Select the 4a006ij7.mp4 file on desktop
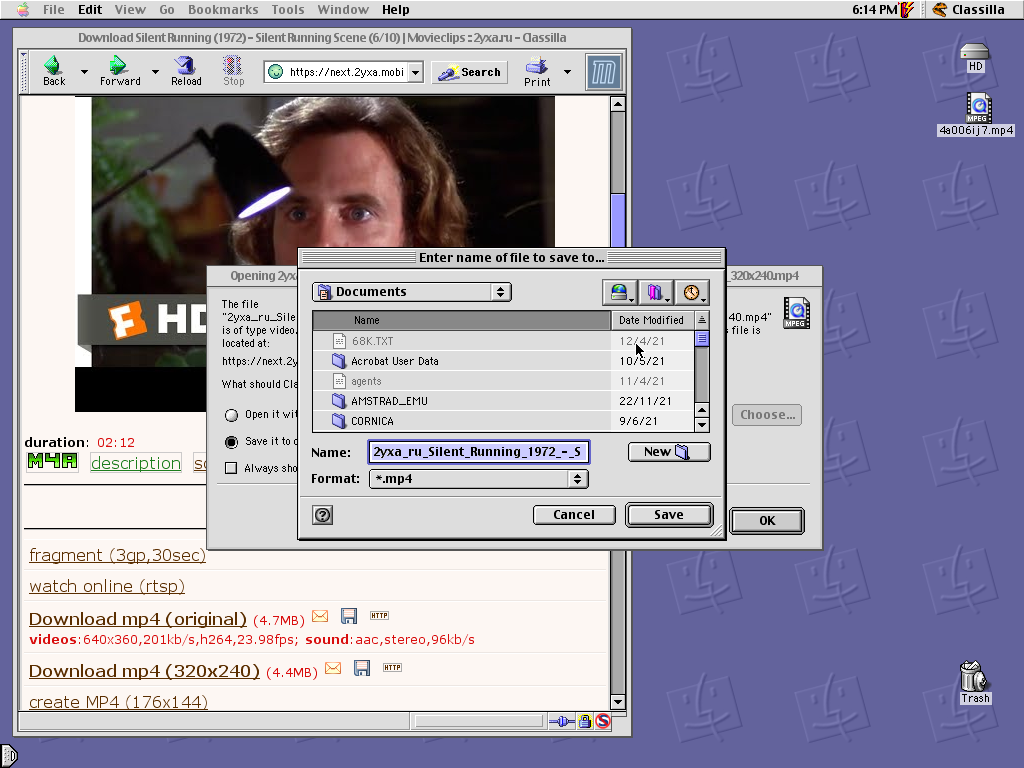 point(976,115)
